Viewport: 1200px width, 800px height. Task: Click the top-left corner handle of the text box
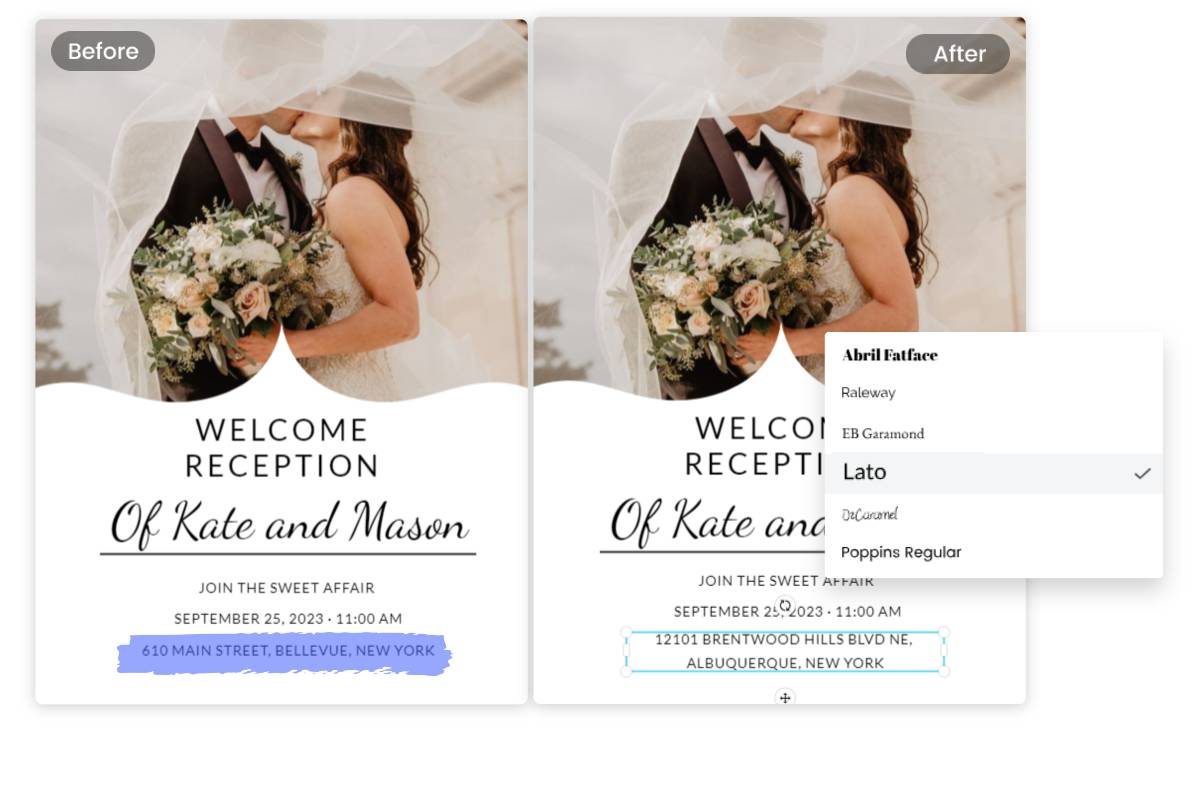[627, 631]
